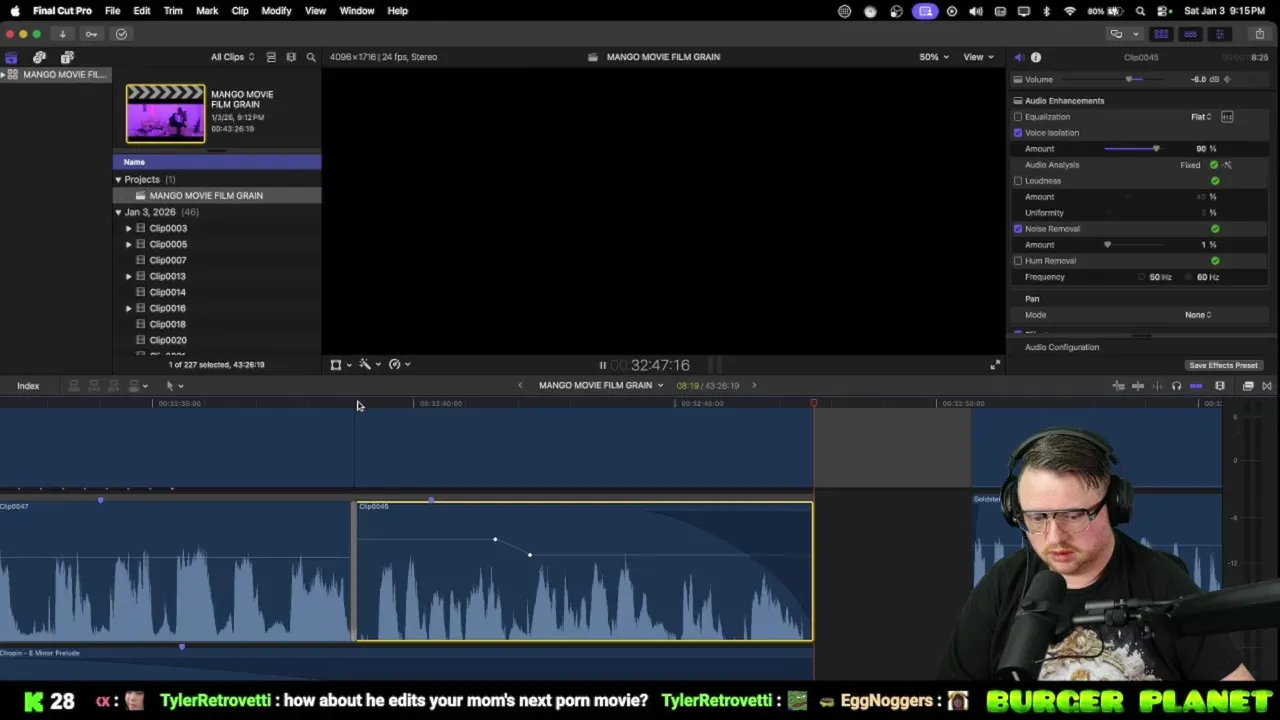
Task: Open the Pan Mode None dropdown
Action: tap(1198, 315)
